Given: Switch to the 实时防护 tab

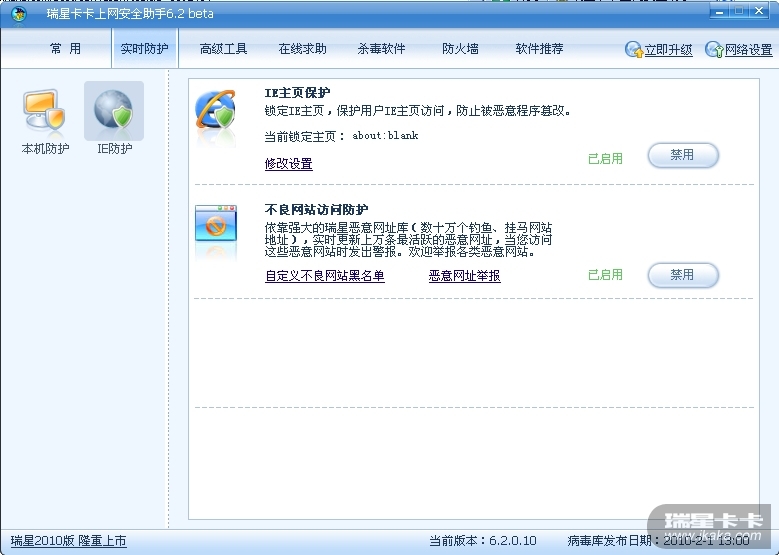Looking at the screenshot, I should (145, 49).
